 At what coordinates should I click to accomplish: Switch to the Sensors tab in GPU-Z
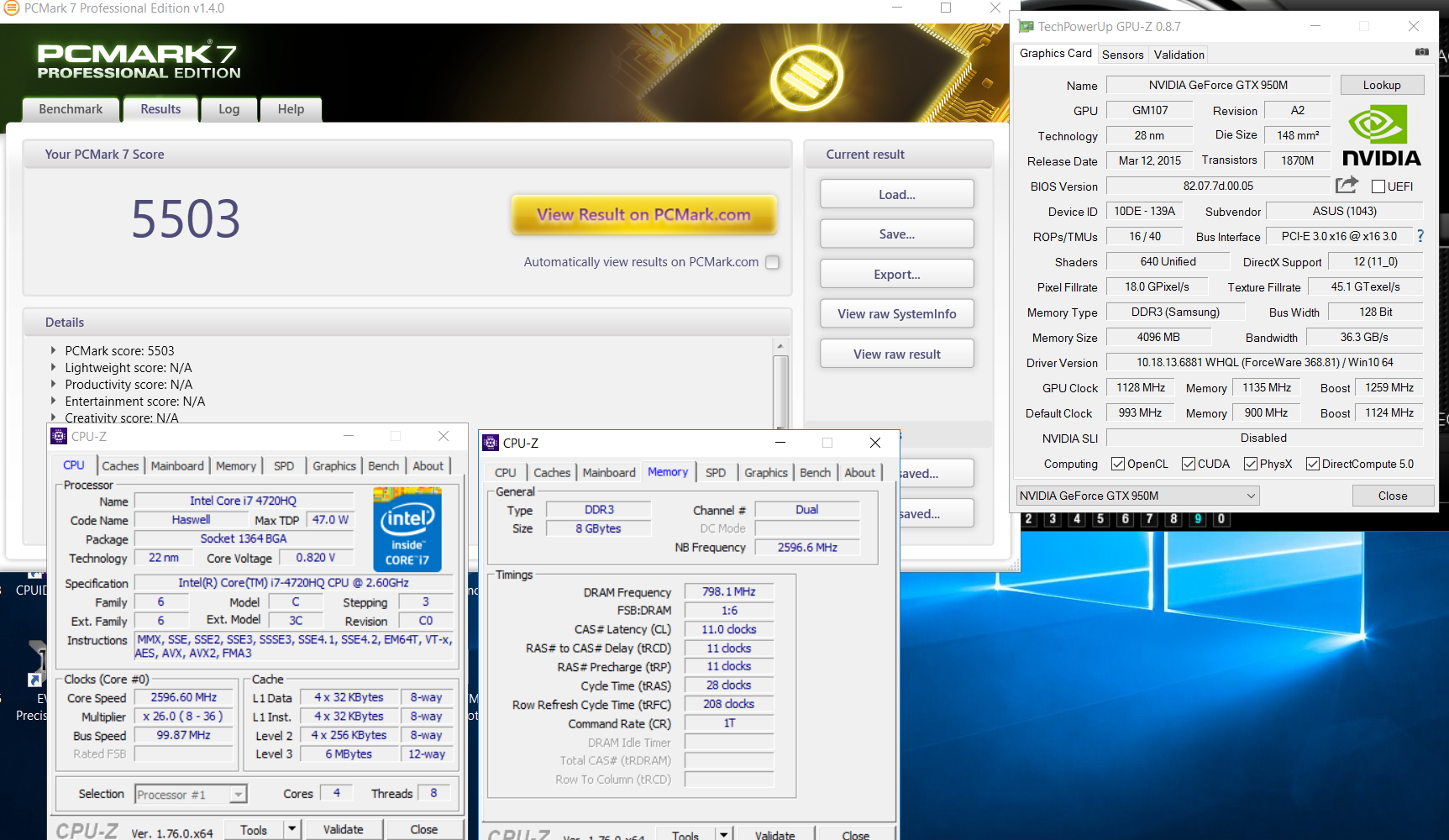tap(1122, 55)
